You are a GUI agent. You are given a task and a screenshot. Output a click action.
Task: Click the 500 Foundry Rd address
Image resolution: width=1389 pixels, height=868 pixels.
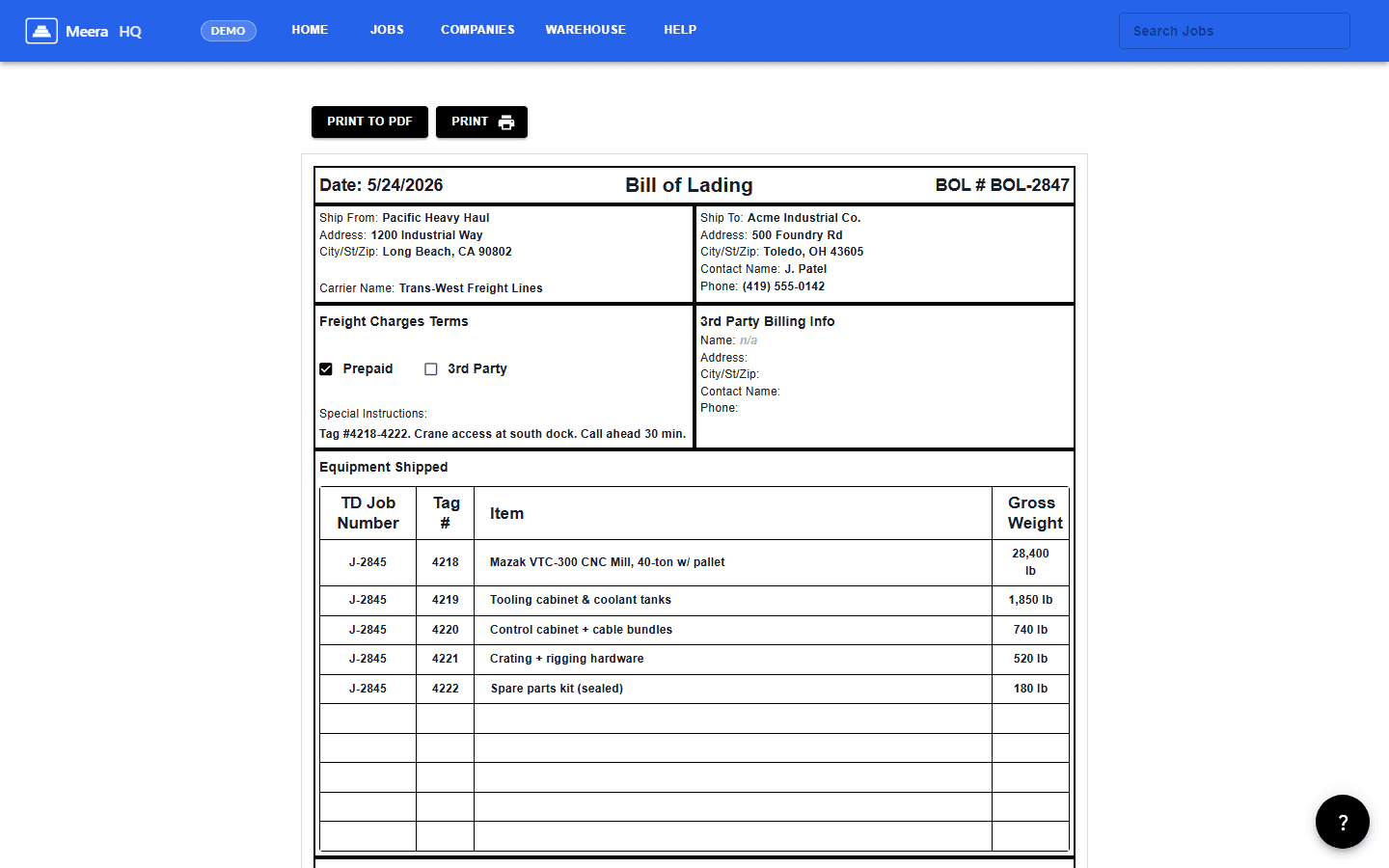click(797, 235)
